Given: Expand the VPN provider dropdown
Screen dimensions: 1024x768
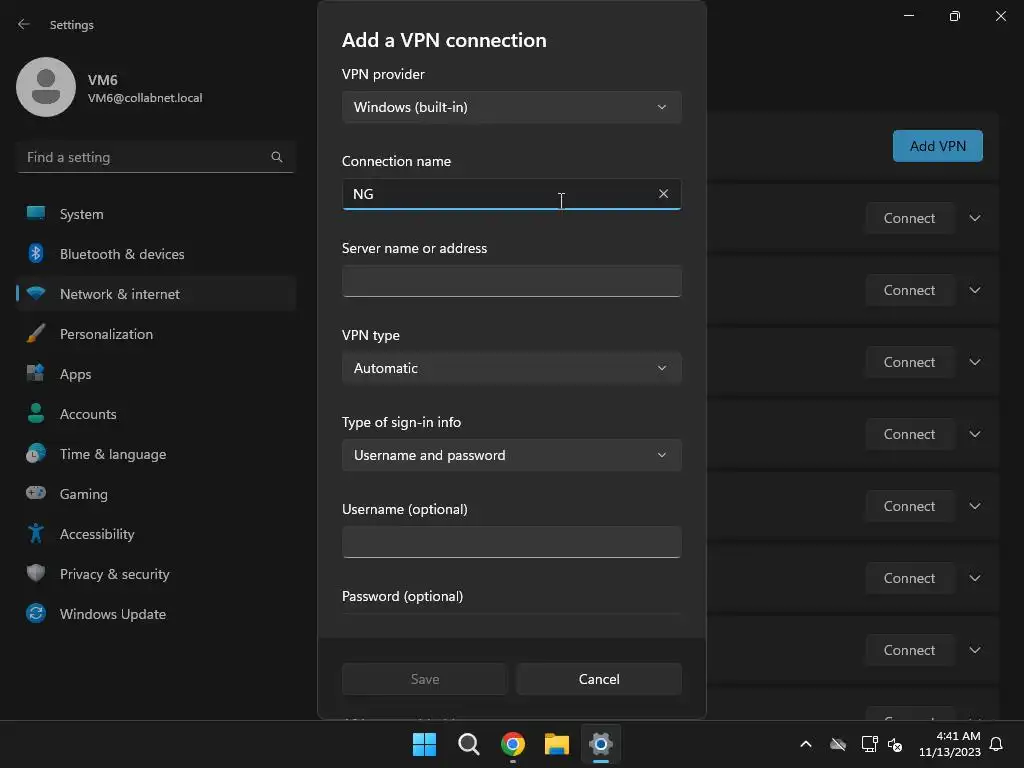Looking at the screenshot, I should click(511, 107).
